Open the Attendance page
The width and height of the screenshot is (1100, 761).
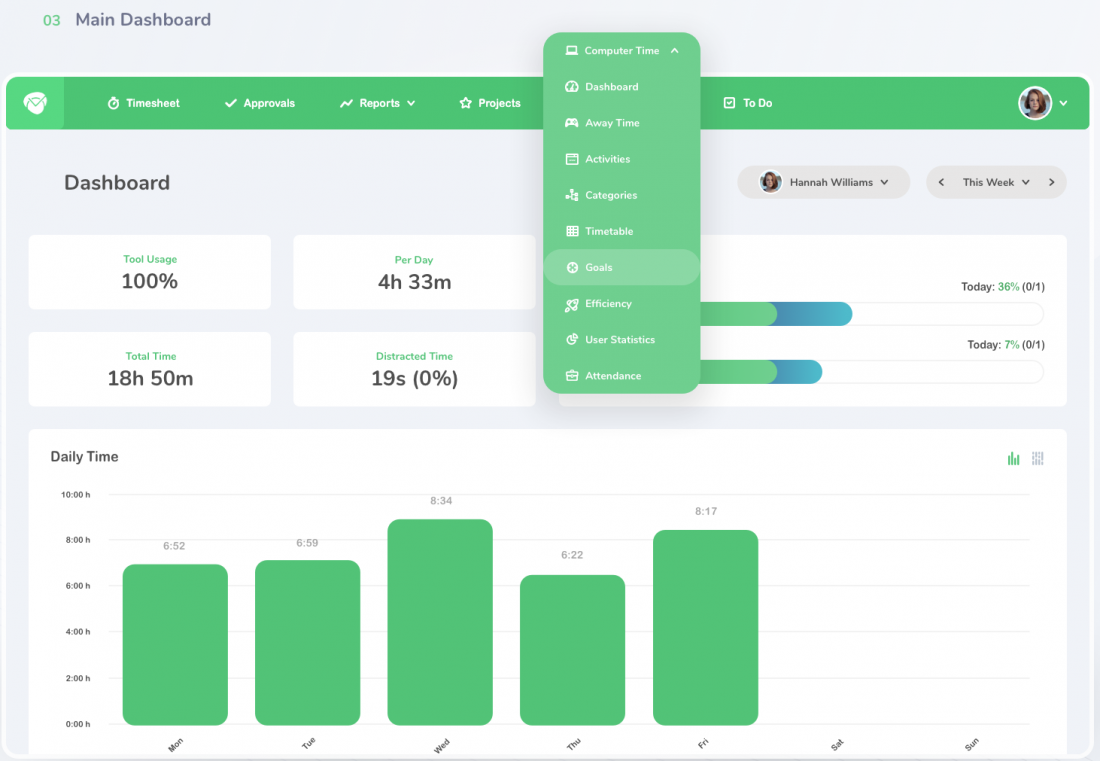(612, 375)
